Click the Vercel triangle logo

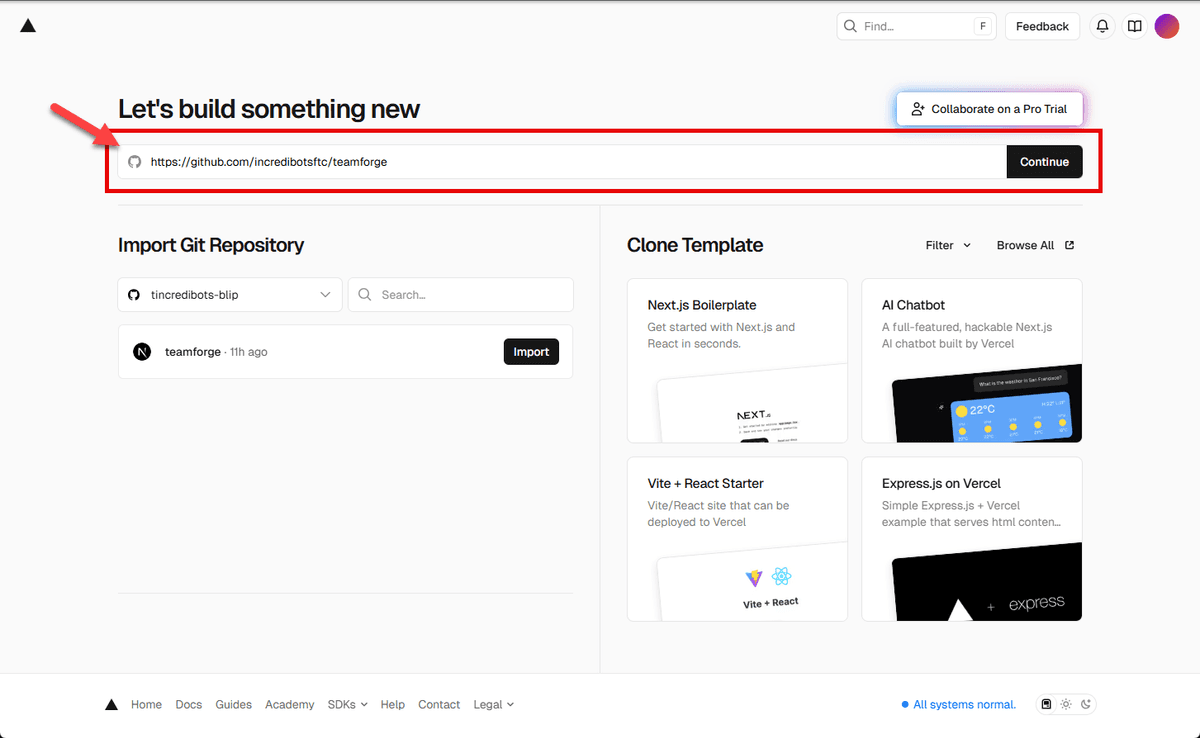28,25
